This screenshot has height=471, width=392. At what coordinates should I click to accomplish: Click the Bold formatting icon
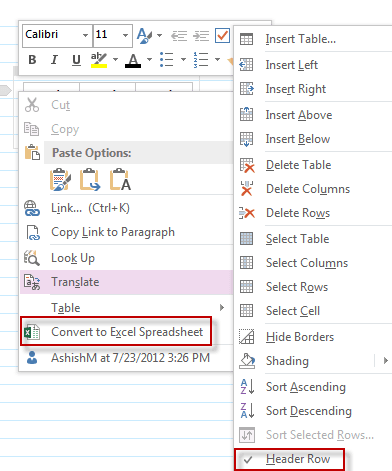[32, 60]
